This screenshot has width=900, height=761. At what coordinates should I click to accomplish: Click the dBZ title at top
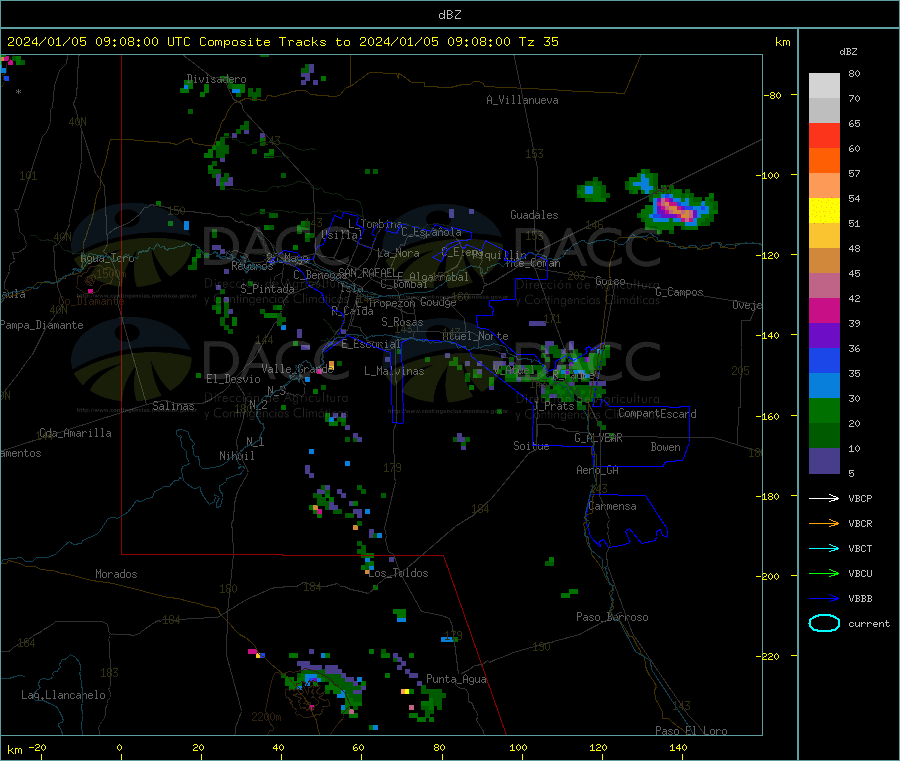[x=449, y=15]
